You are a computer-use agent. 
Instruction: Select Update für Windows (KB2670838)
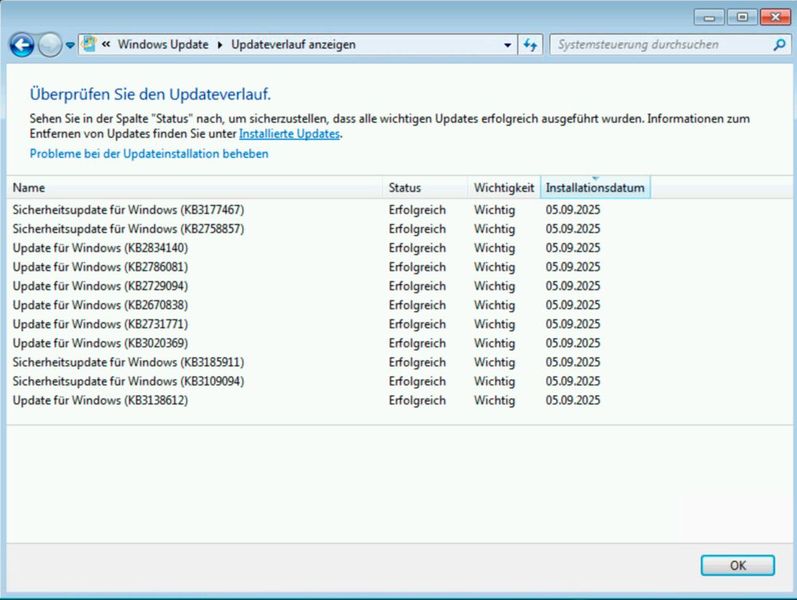tap(100, 305)
